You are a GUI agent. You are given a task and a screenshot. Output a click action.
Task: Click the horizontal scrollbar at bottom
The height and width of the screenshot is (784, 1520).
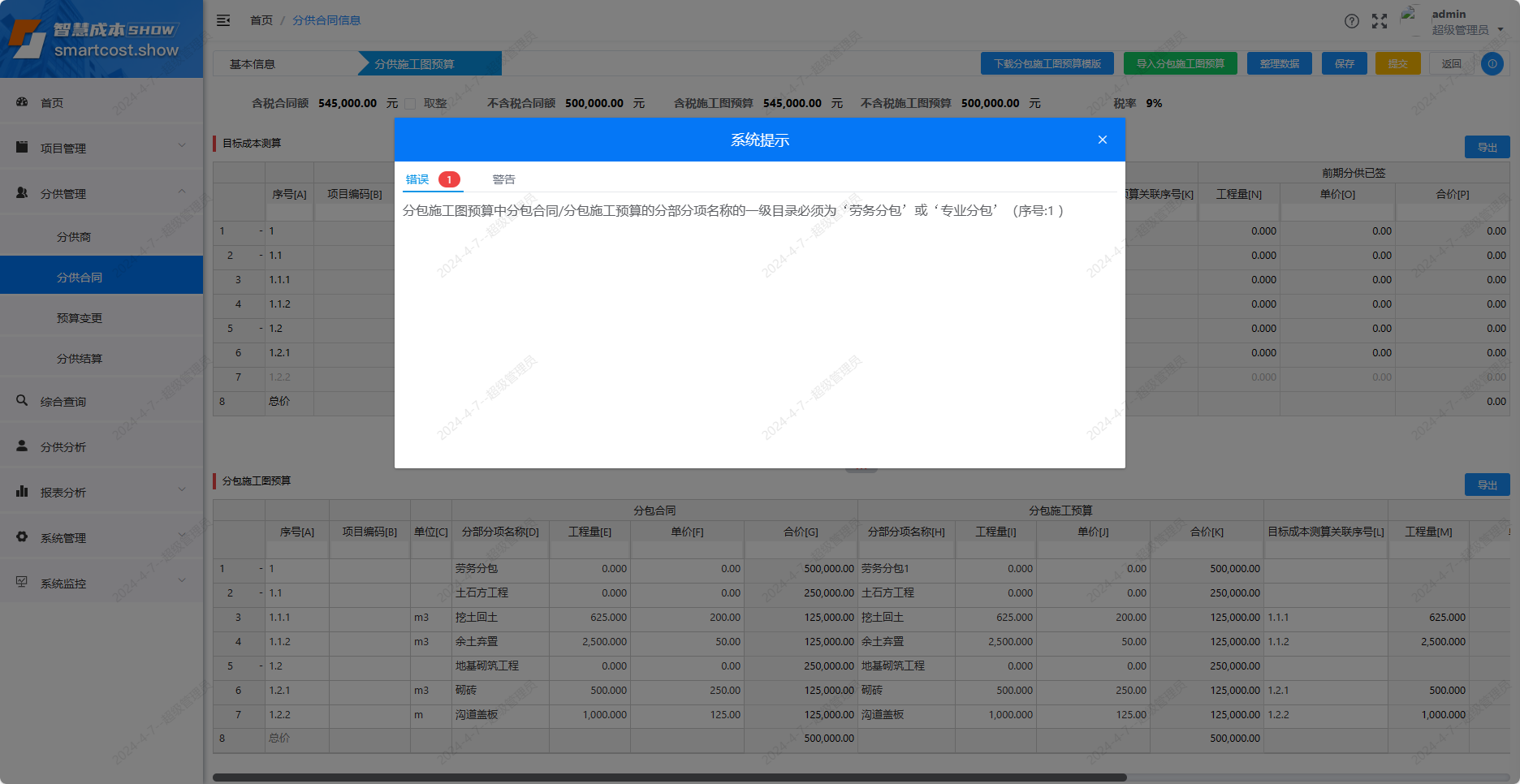669,778
